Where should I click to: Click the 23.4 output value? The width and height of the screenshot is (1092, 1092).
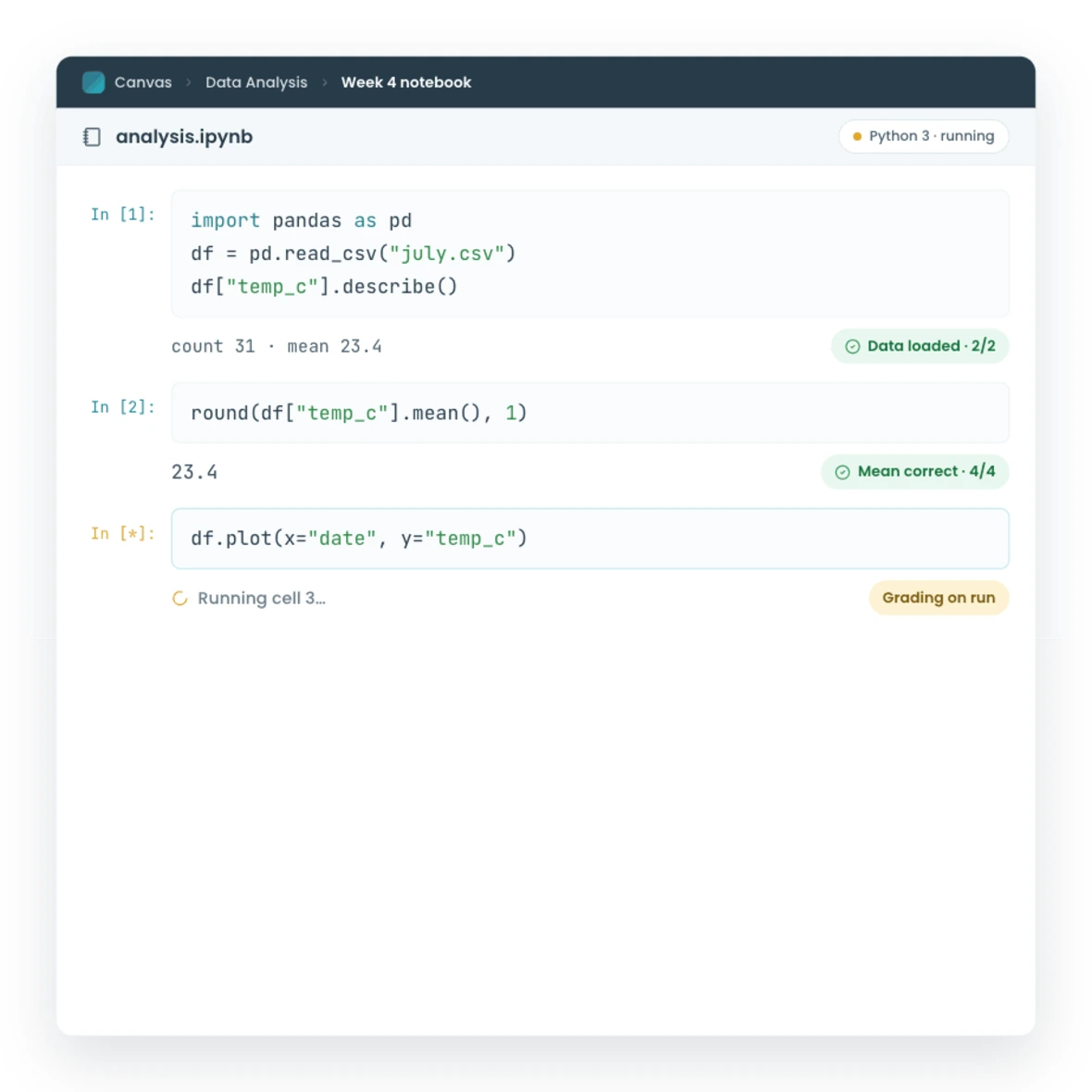[194, 472]
